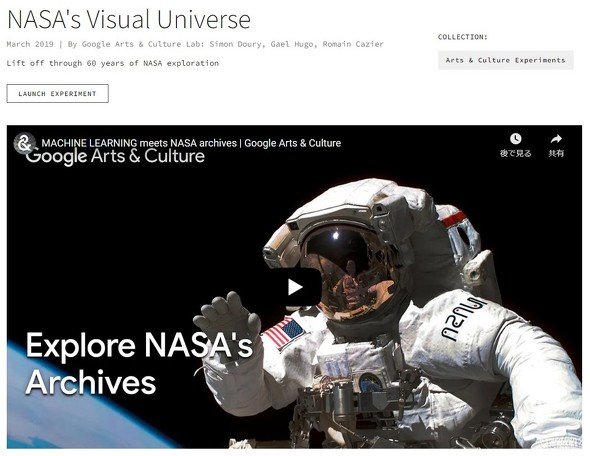Click the March 2019 date text
The width and height of the screenshot is (590, 456).
point(30,44)
